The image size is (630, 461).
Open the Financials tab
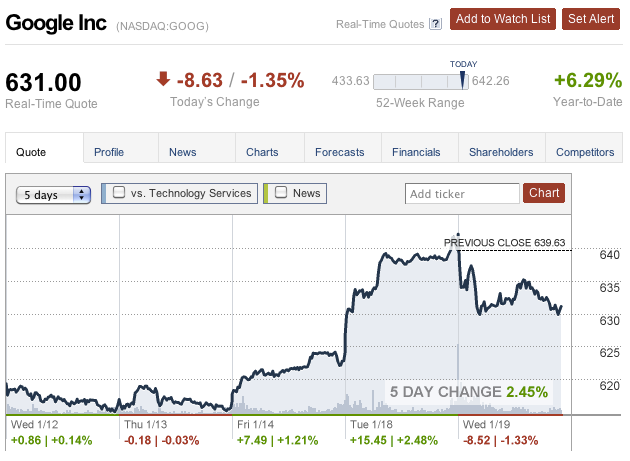click(416, 152)
